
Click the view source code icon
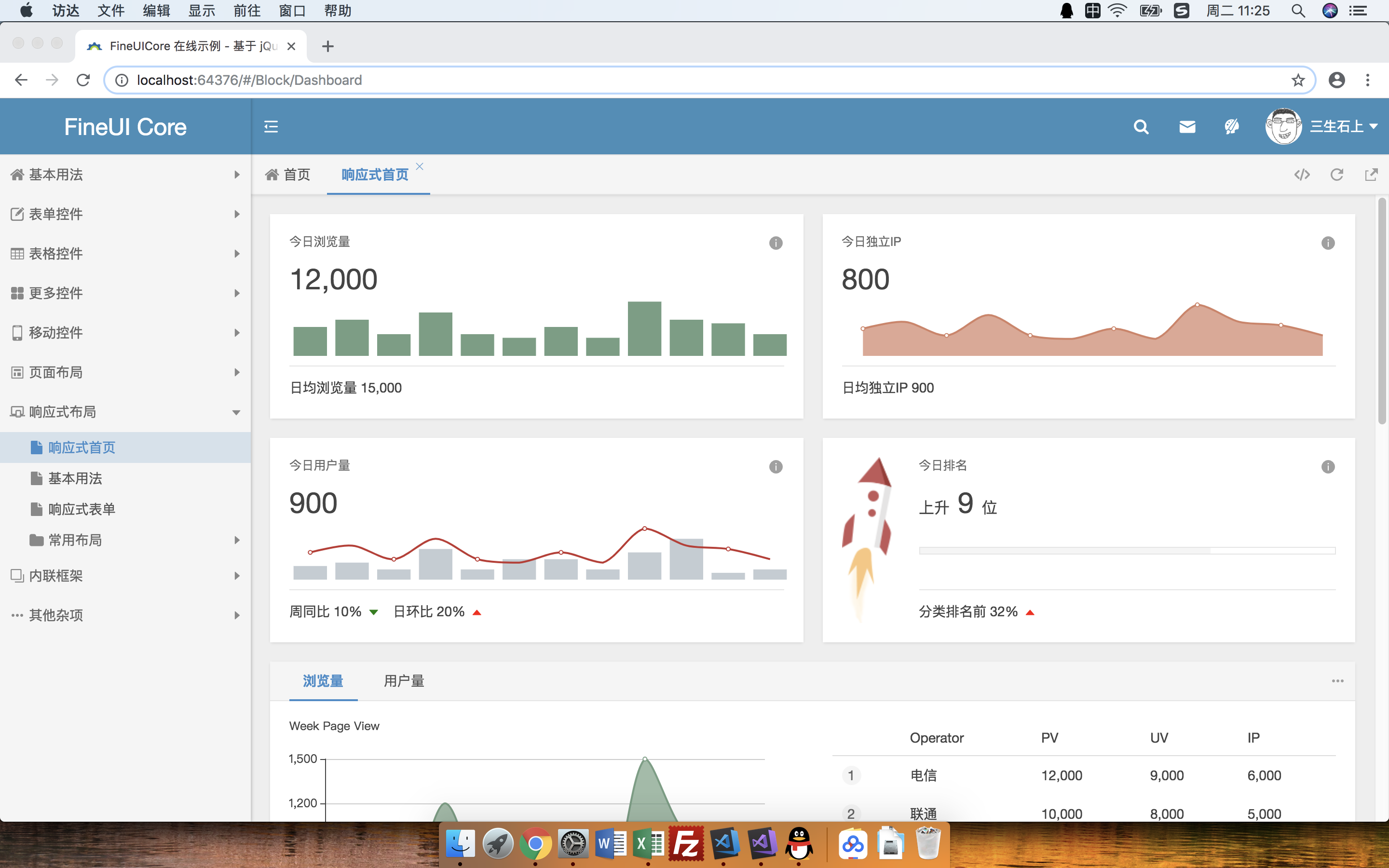(1302, 175)
